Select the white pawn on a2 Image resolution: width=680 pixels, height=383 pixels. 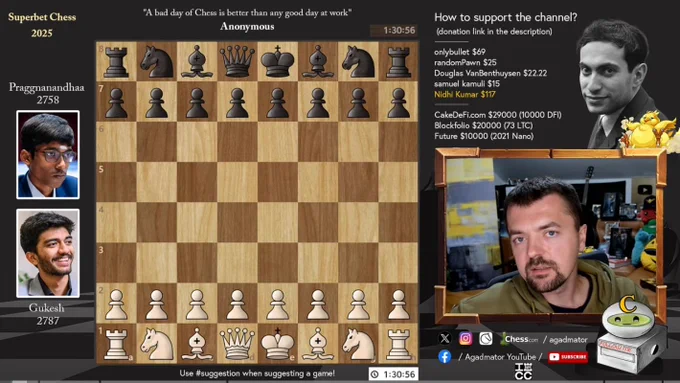tap(116, 304)
